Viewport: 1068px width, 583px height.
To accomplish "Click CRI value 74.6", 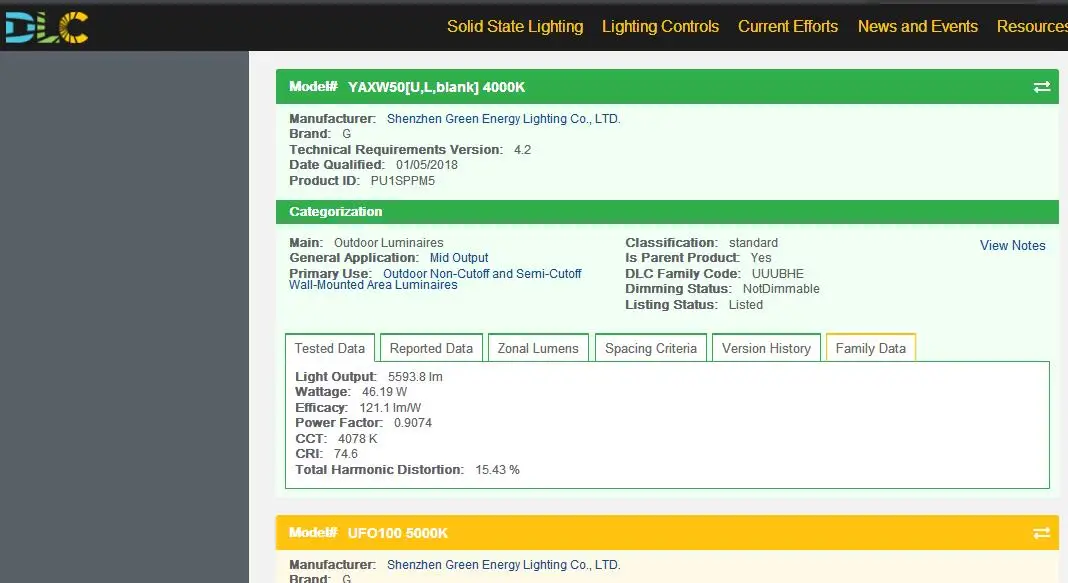I will 345,454.
